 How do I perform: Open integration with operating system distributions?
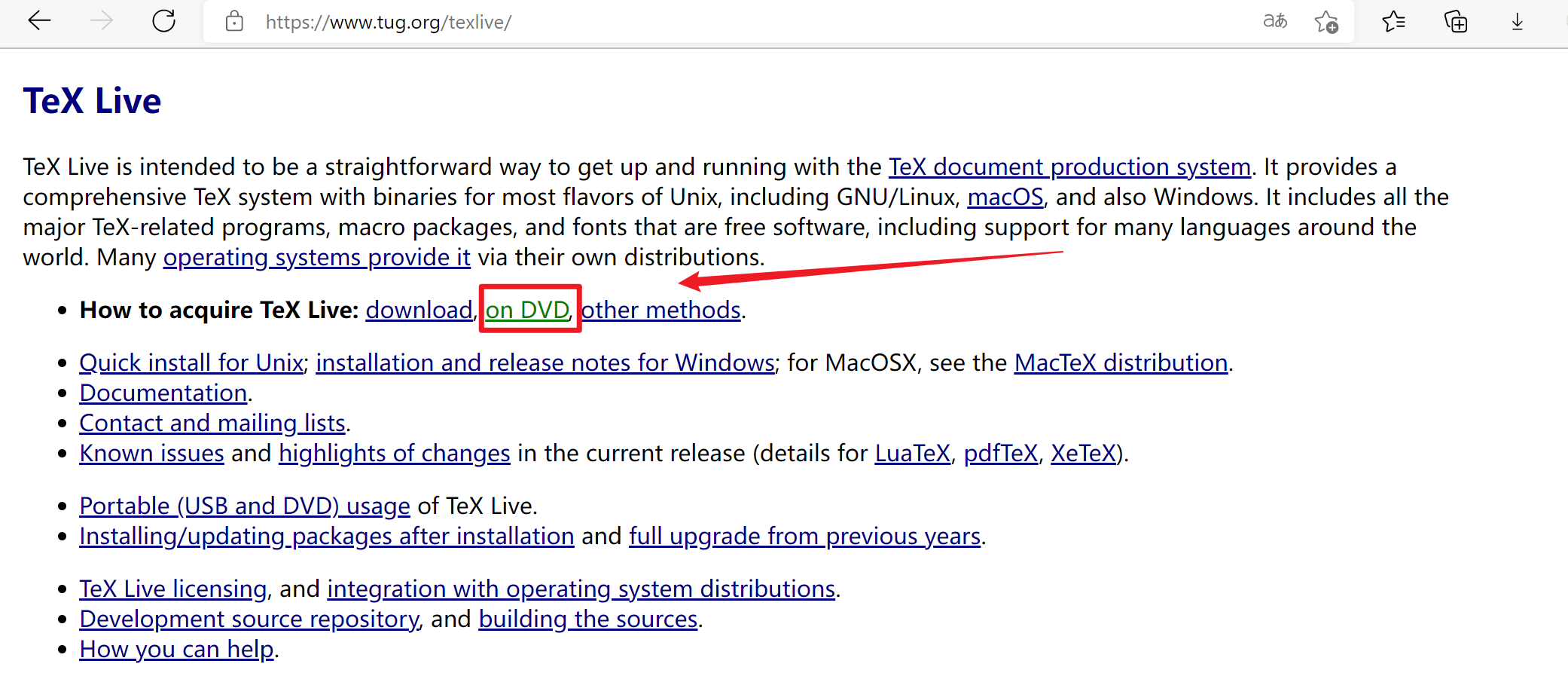click(581, 589)
